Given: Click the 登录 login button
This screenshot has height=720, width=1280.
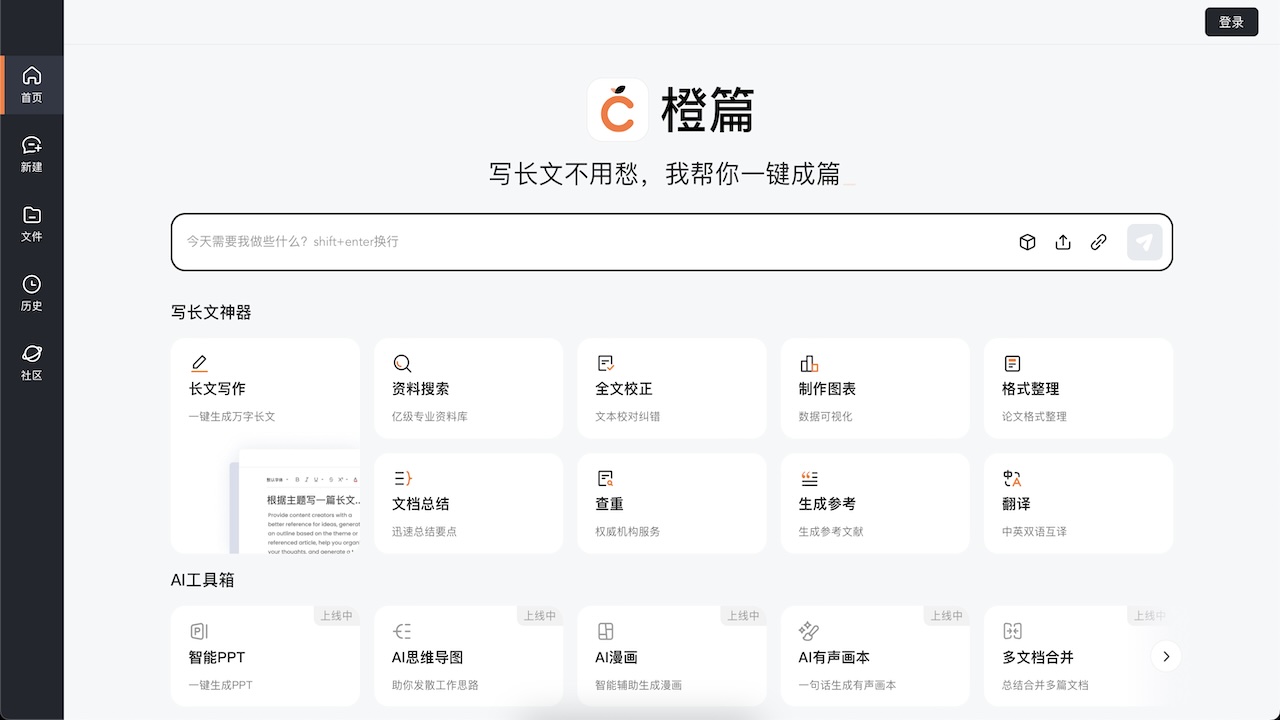Looking at the screenshot, I should (x=1231, y=21).
